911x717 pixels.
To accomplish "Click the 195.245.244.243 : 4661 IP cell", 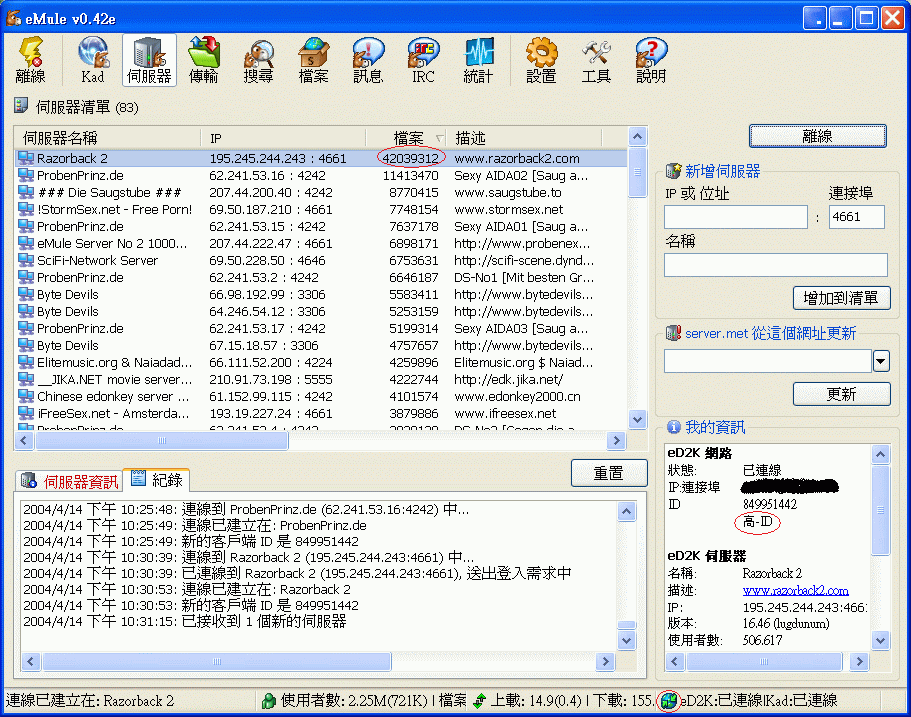I will coord(278,158).
